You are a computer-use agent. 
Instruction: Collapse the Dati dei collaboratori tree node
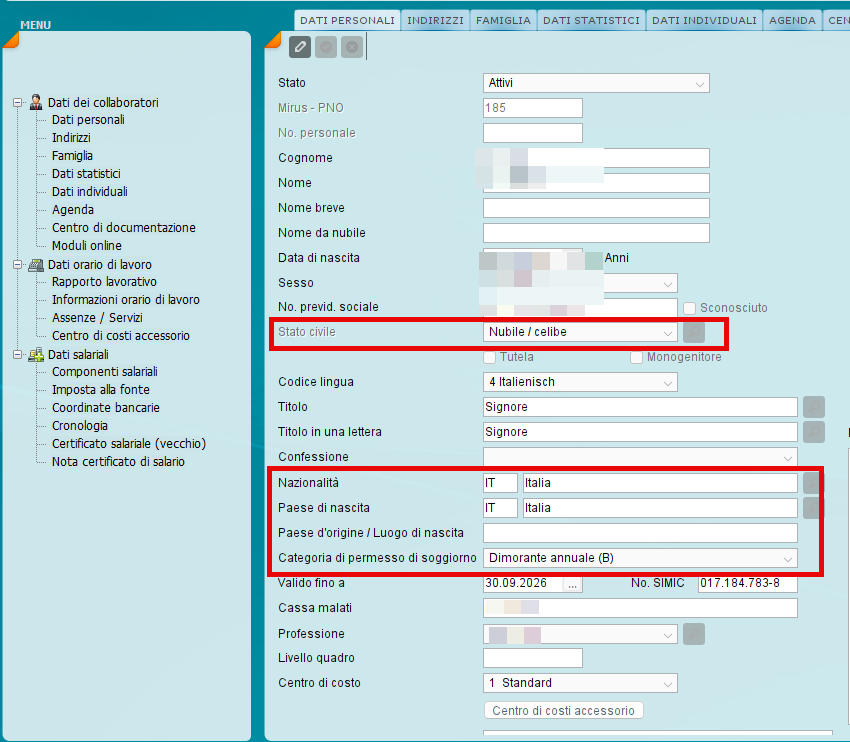coord(18,102)
